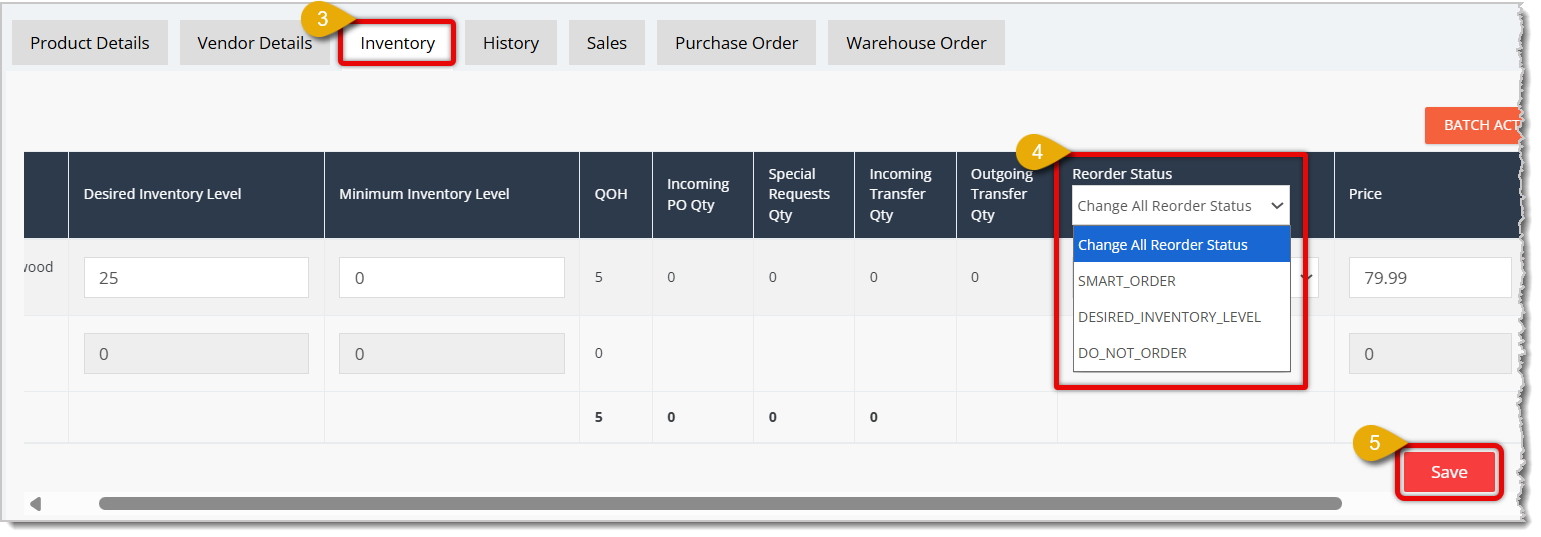Click Desired Inventory Level field showing 25
The height and width of the screenshot is (537, 1541).
point(196,277)
